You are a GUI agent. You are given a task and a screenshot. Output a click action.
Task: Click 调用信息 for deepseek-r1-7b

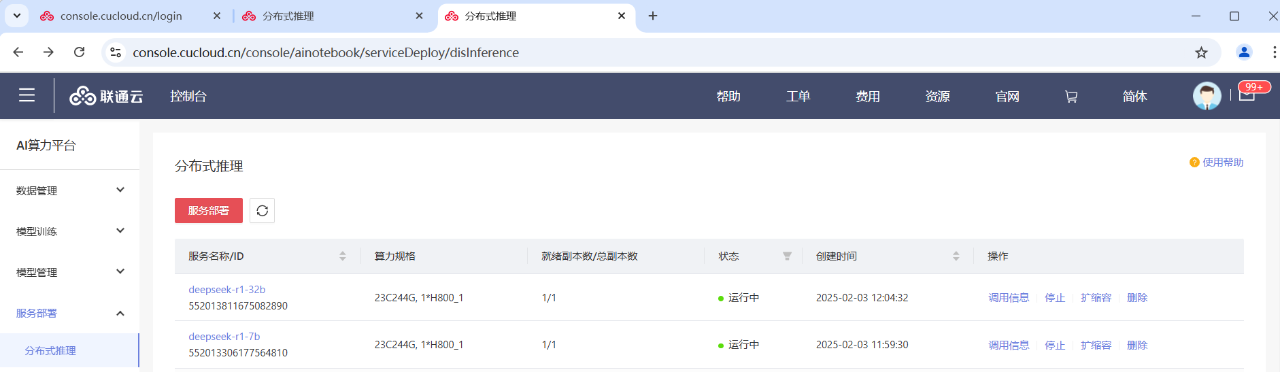(1008, 345)
